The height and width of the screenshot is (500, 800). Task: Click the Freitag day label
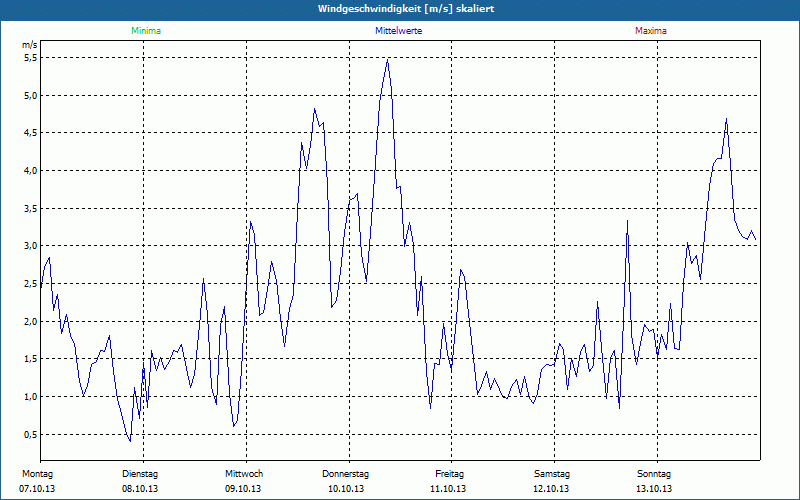point(449,474)
